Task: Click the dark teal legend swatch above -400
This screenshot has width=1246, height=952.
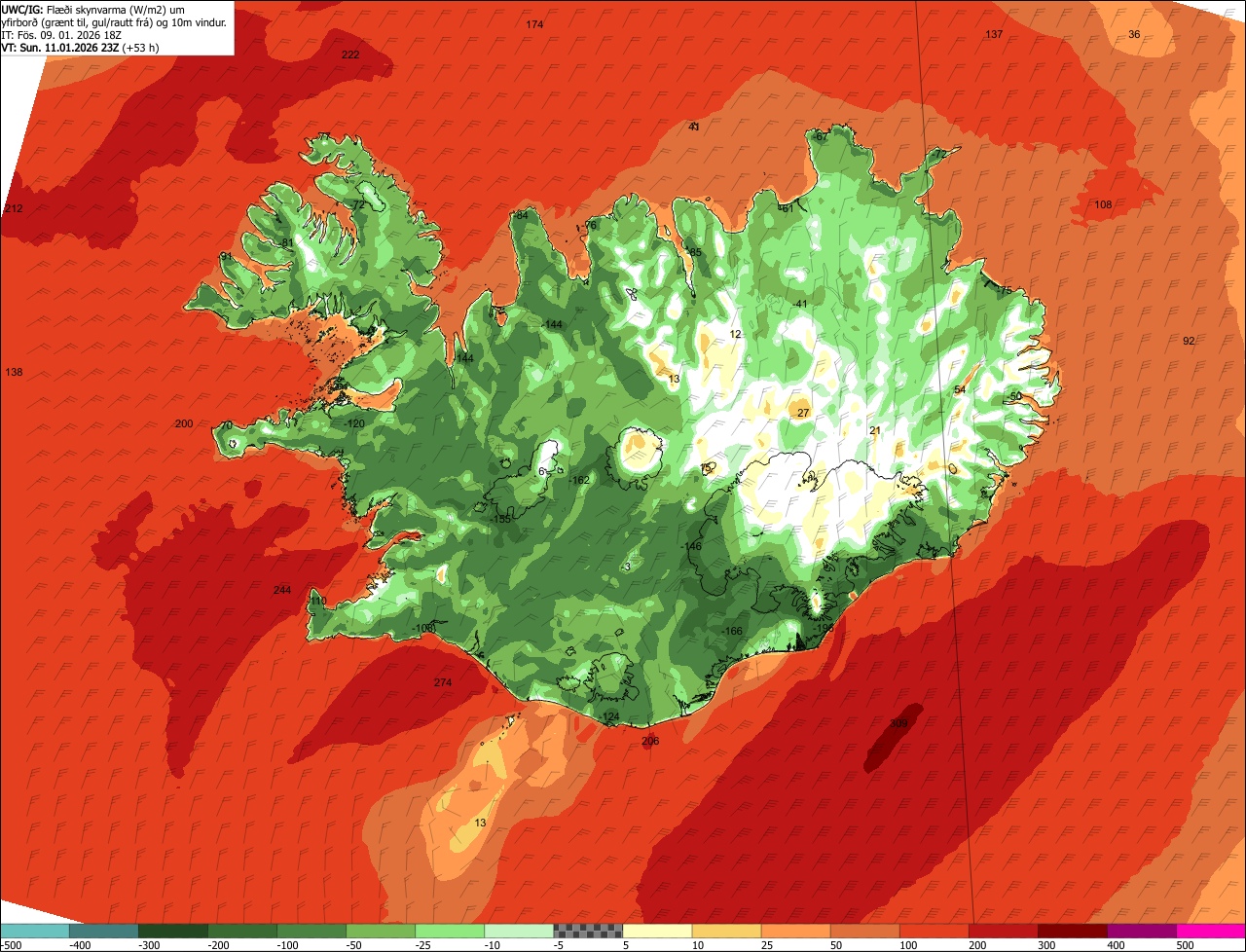Action: 103,931
